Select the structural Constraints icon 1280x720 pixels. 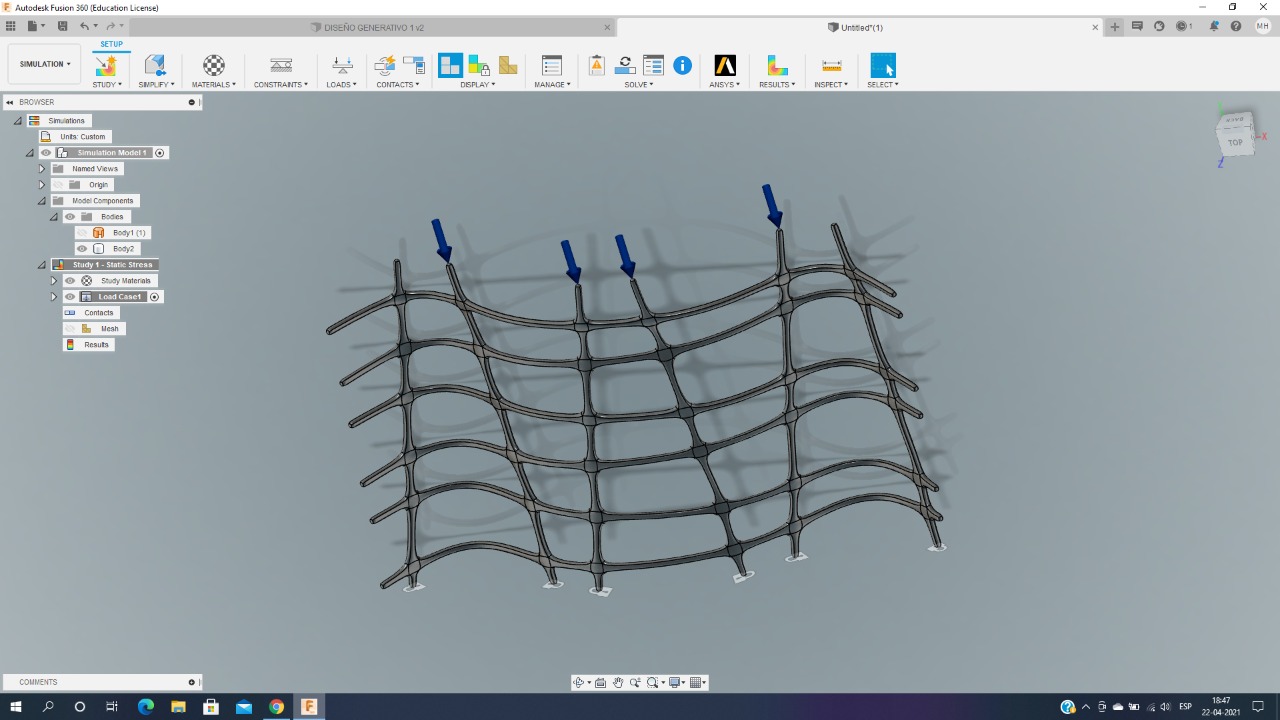[x=281, y=65]
